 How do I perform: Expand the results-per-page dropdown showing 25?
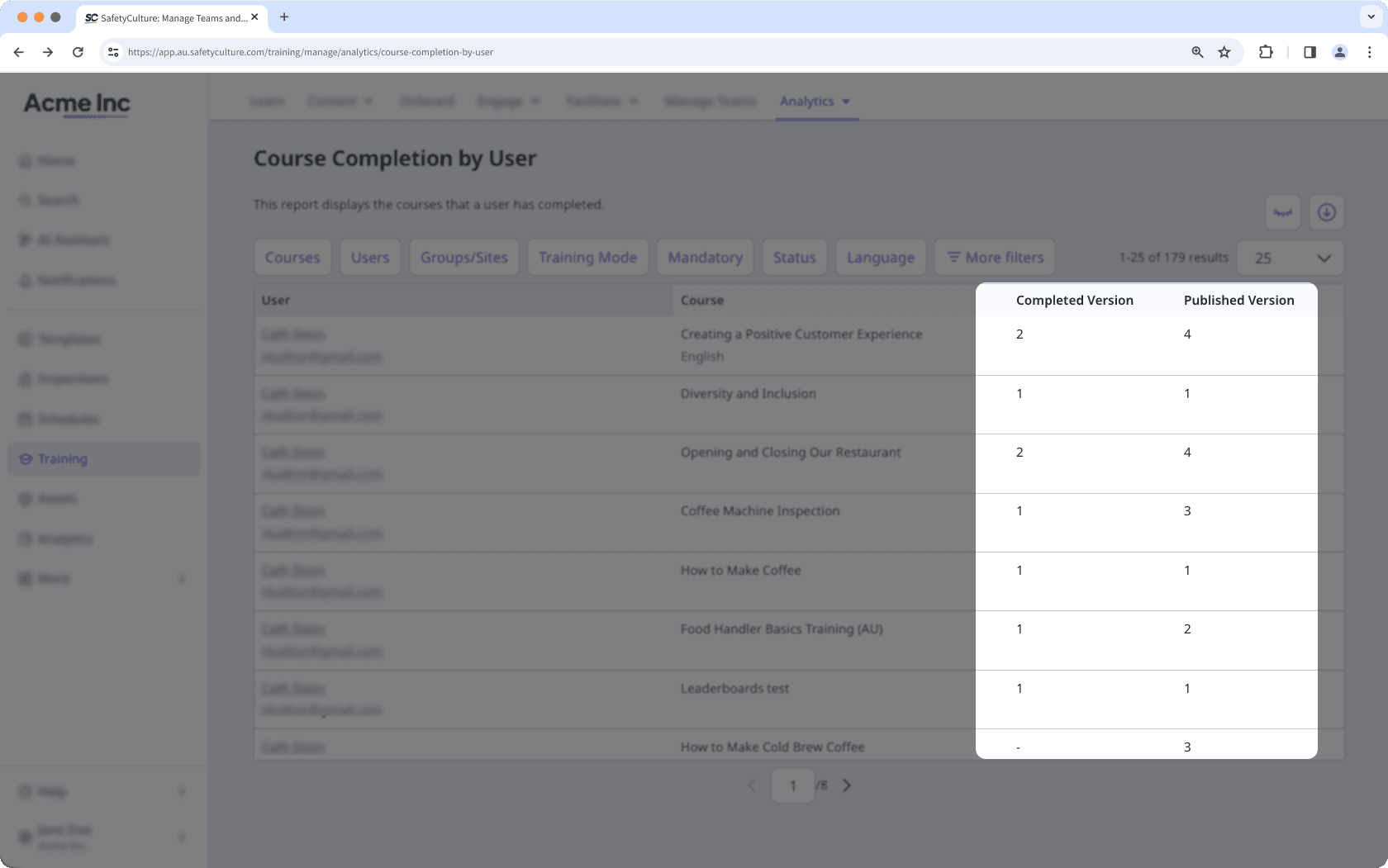[1290, 258]
